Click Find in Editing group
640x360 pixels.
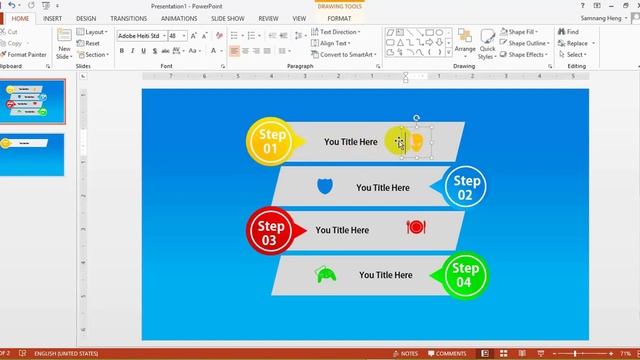click(x=569, y=32)
